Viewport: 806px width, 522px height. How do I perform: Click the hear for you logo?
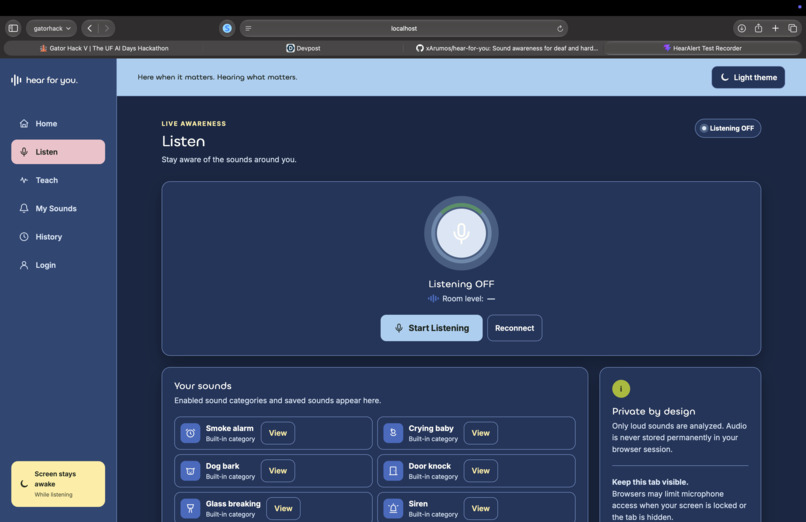44,80
